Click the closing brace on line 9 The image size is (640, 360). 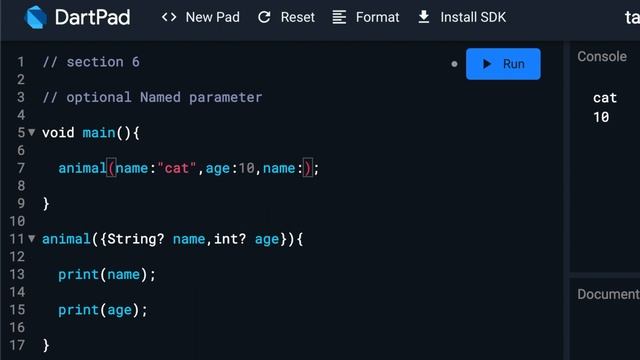(46, 204)
